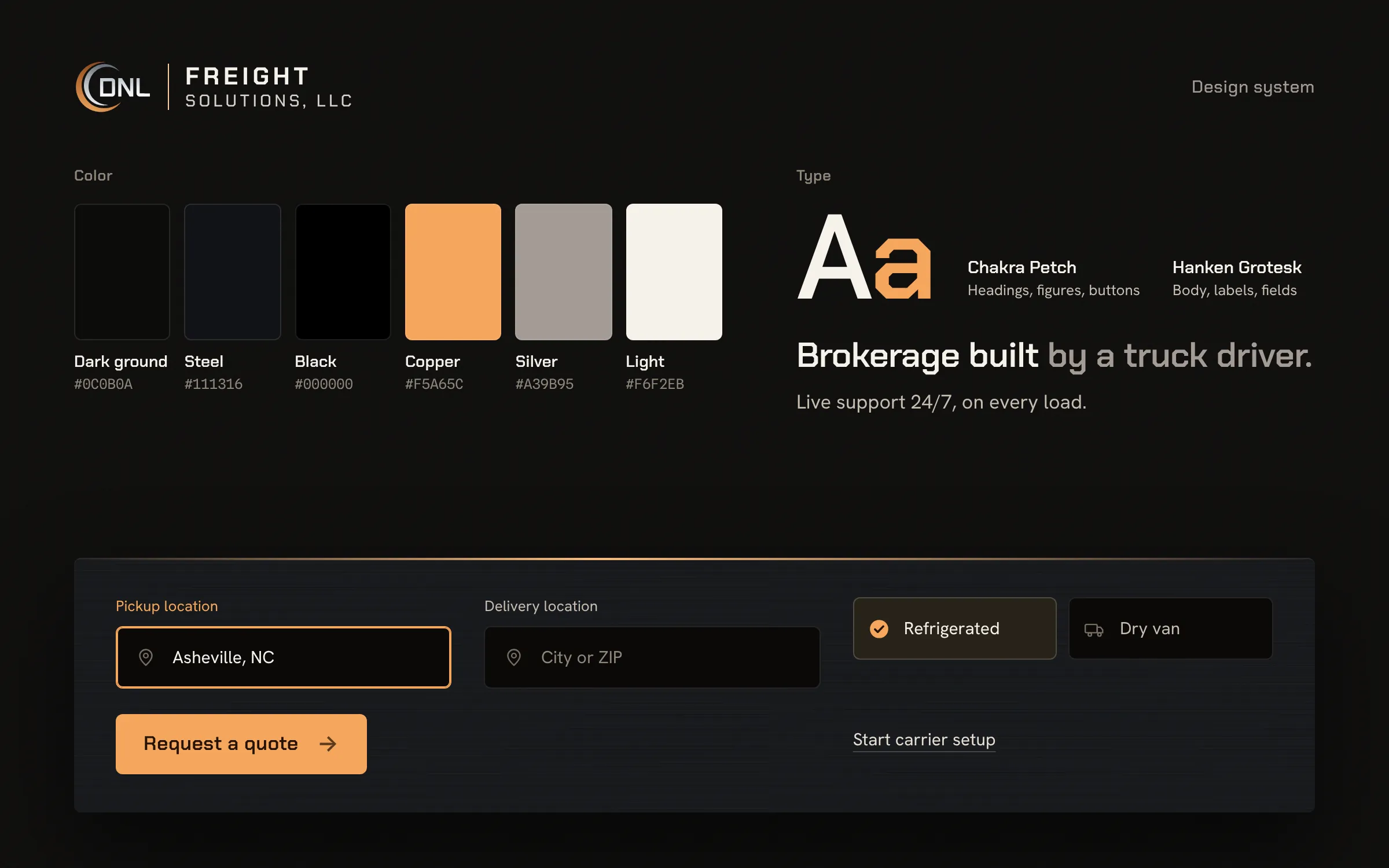Click the DNL crescent logo mark
The image size is (1389, 868).
(x=113, y=87)
